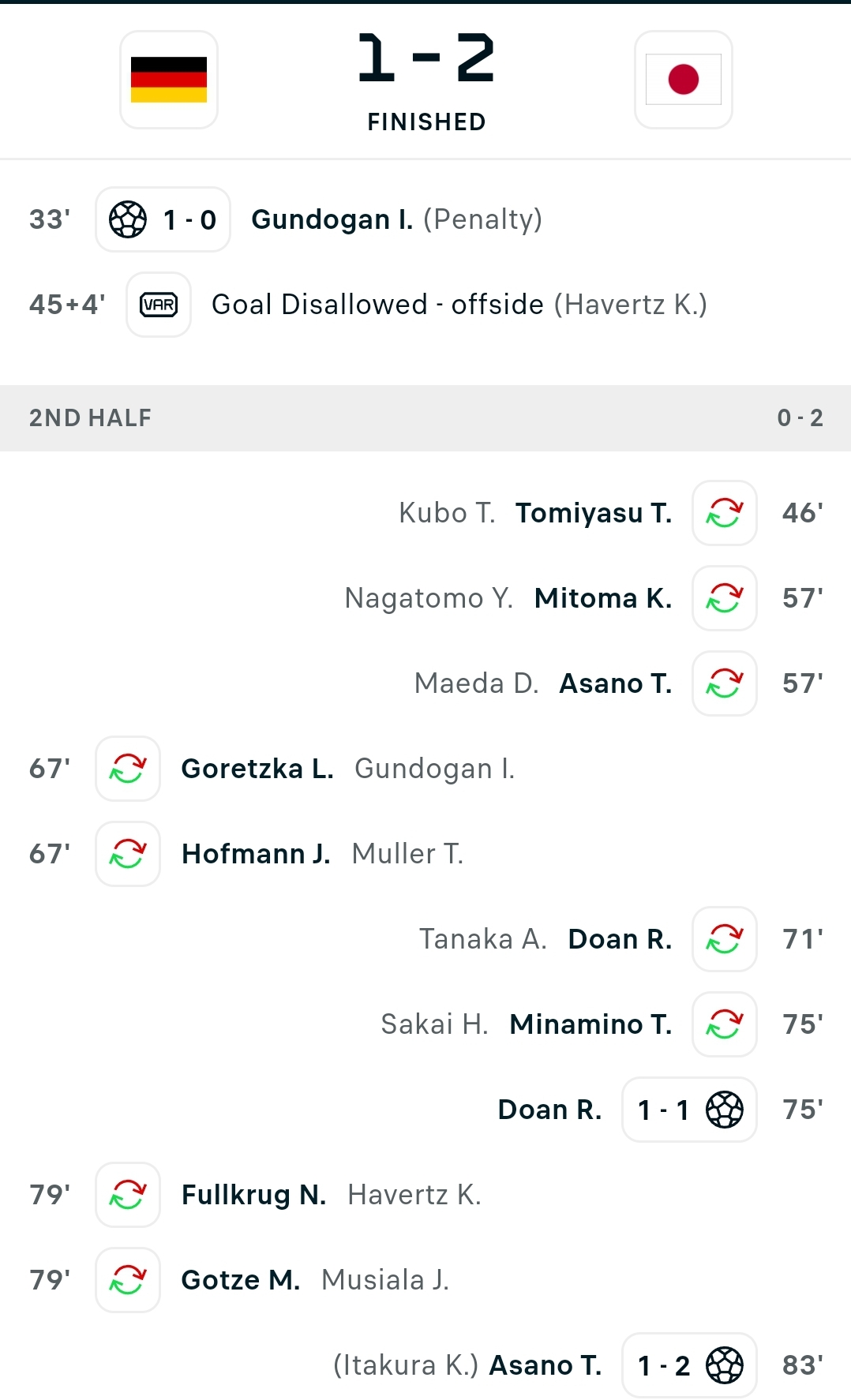Select Doan R. goal scorer name

point(549,1110)
